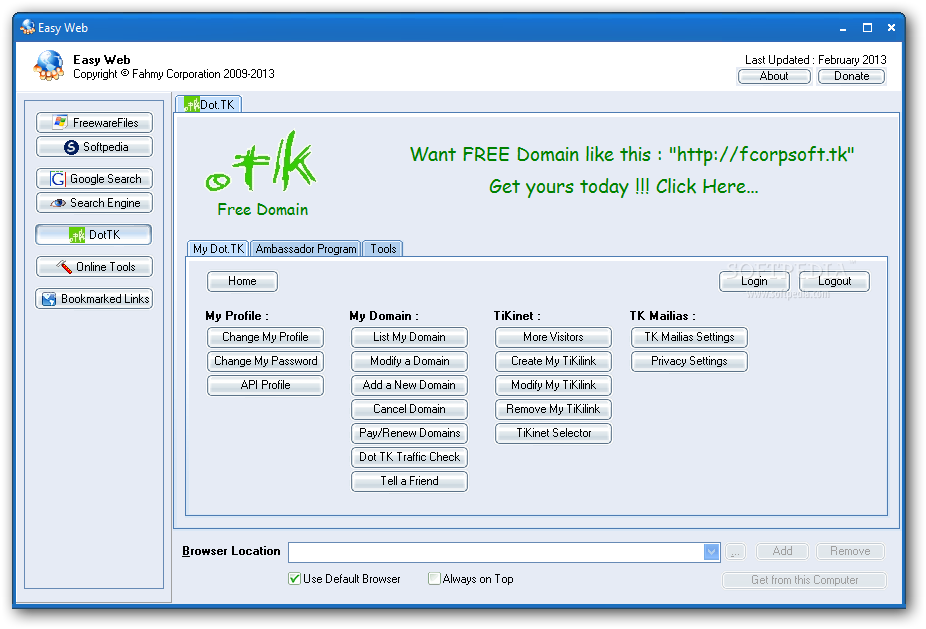Open Search Engine sidebar button
The height and width of the screenshot is (629, 926).
point(94,203)
